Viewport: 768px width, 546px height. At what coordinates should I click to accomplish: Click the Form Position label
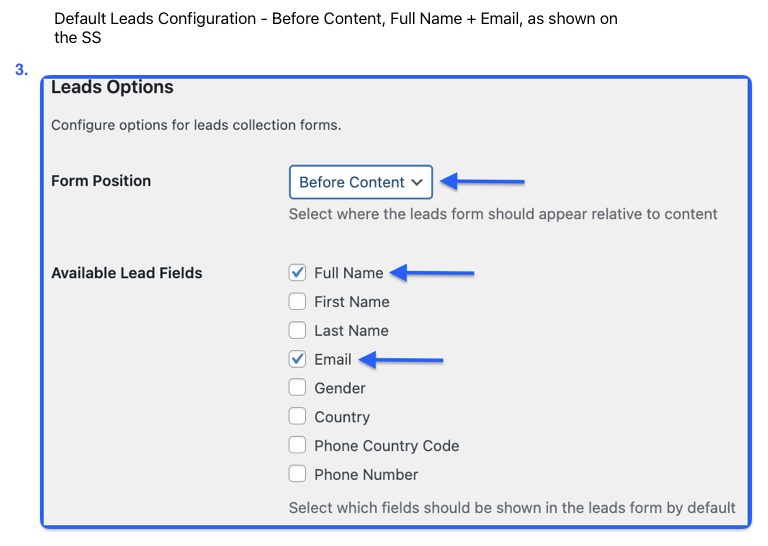(x=101, y=181)
